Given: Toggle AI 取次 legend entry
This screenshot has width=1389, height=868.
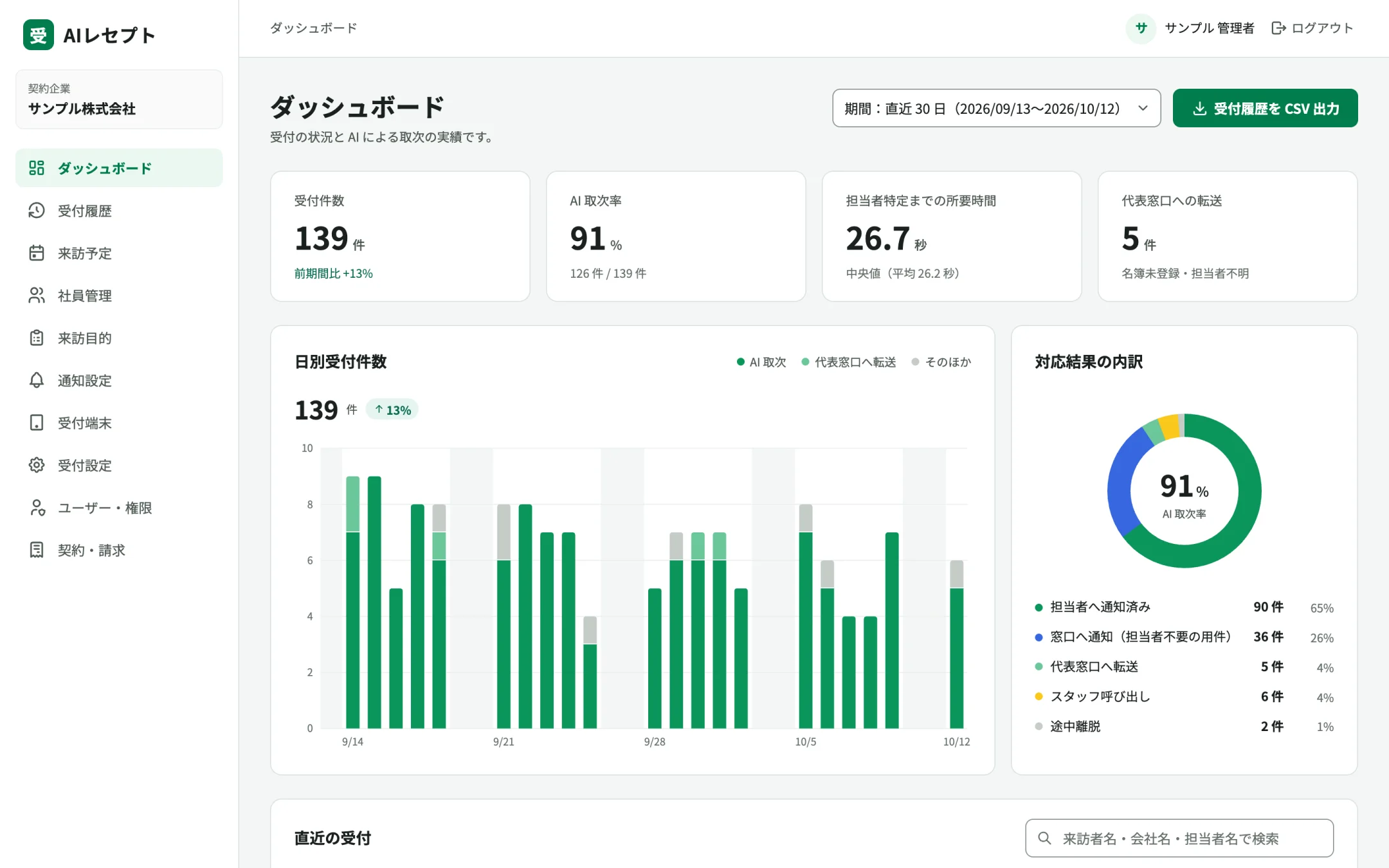Looking at the screenshot, I should (761, 362).
